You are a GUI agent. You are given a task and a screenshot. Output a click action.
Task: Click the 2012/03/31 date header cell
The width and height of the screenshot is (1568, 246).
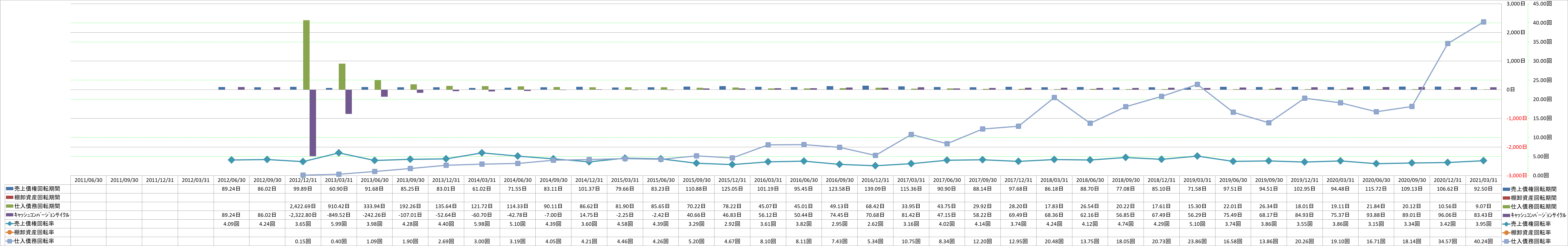point(196,180)
